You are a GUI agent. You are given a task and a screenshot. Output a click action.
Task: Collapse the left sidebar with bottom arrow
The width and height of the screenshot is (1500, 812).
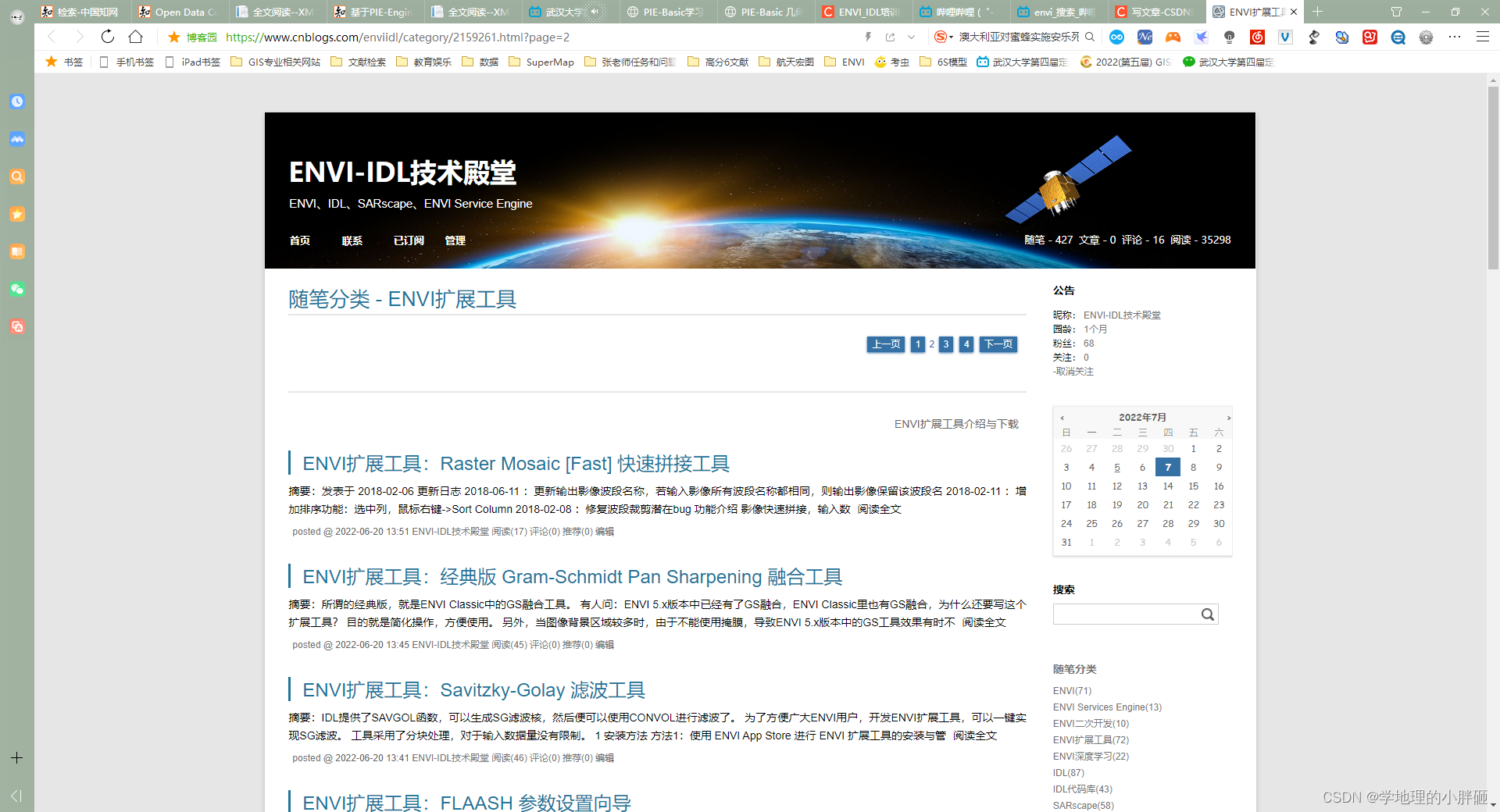pyautogui.click(x=16, y=796)
